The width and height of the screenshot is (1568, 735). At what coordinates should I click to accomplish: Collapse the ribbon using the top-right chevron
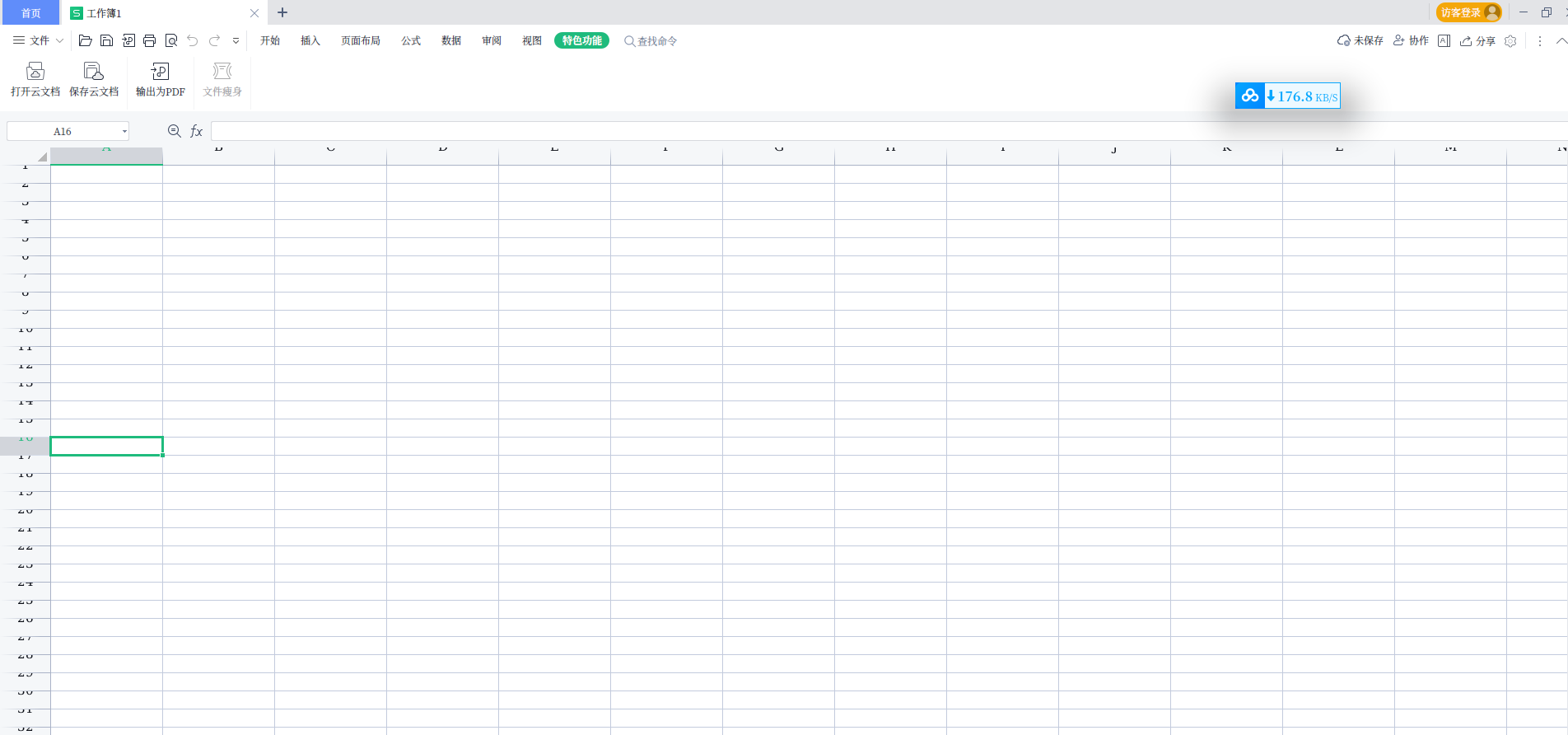click(1561, 40)
